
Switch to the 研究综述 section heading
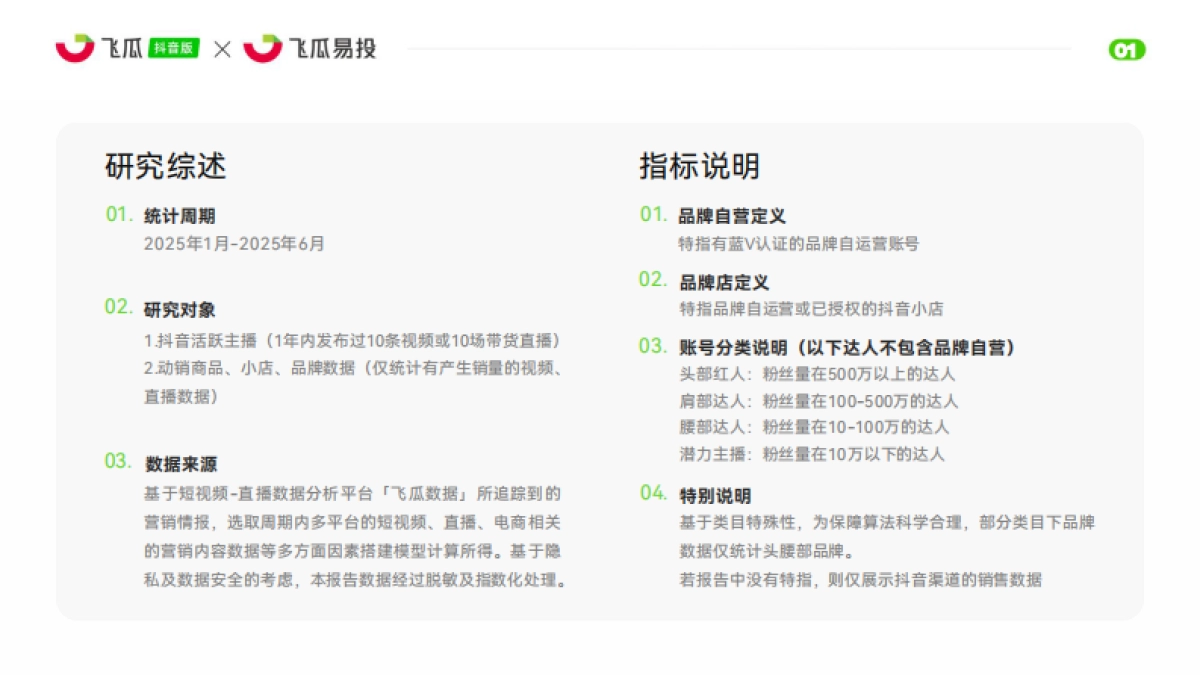click(x=163, y=169)
